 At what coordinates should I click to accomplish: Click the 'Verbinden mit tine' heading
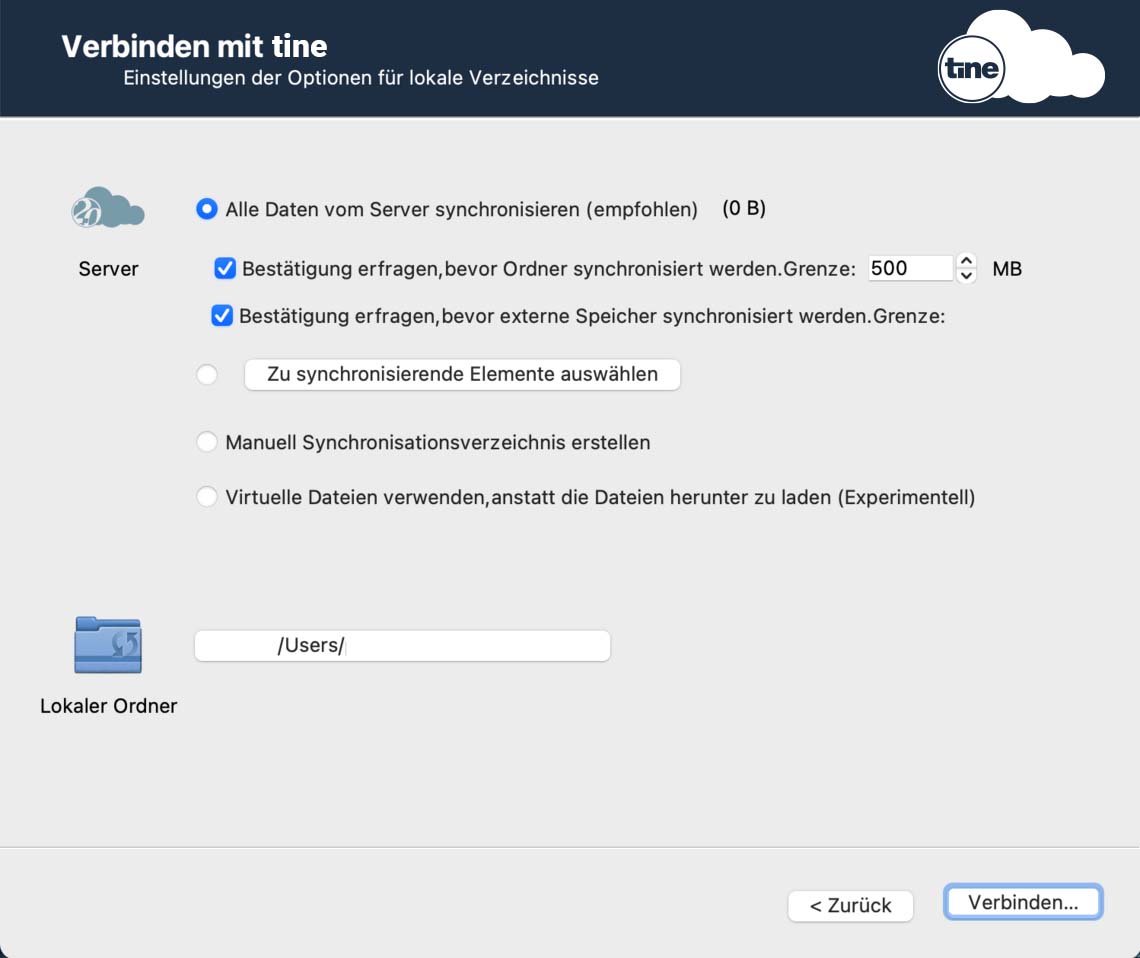tap(194, 46)
